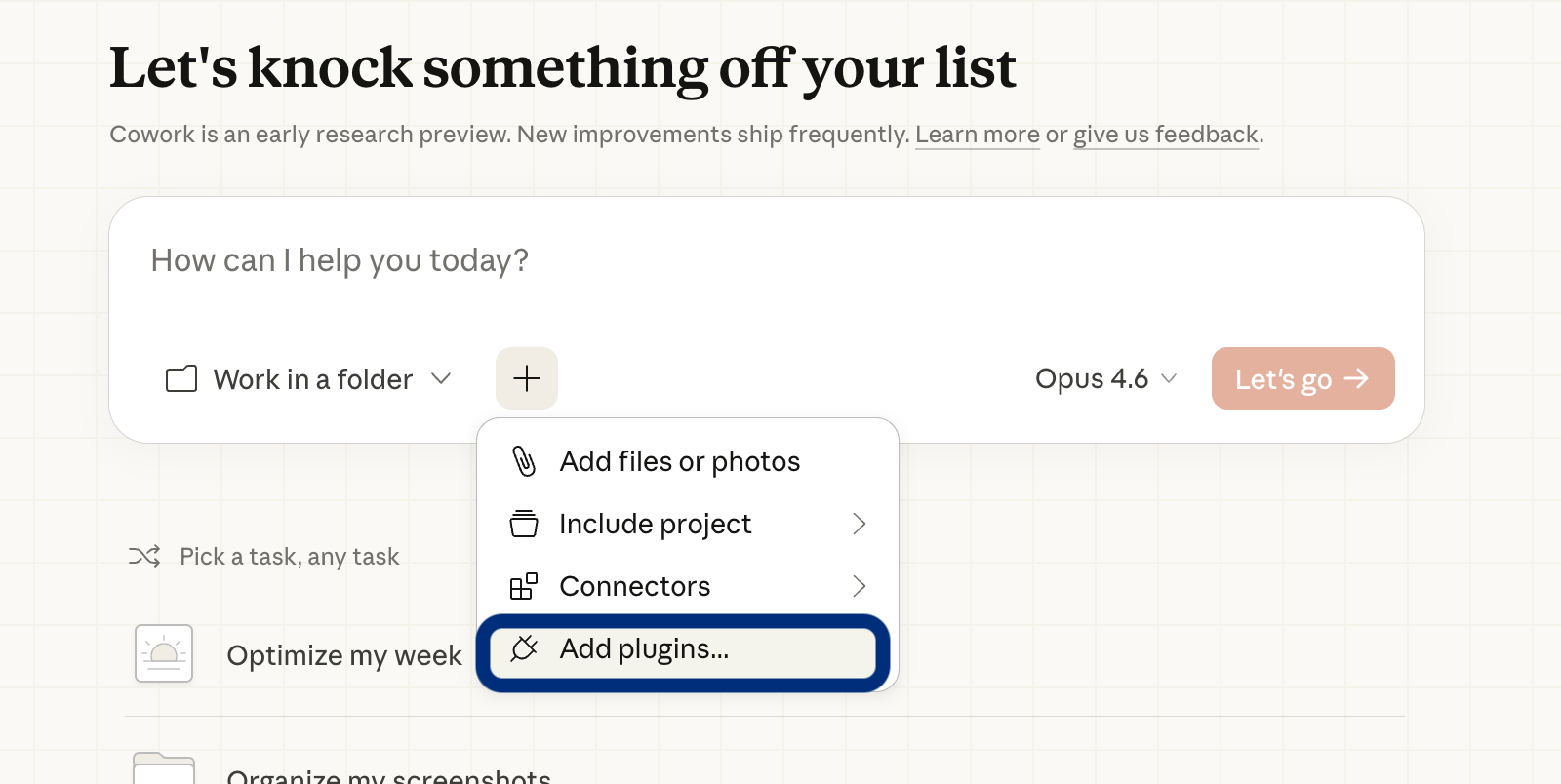Click the plug icon for plugins

524,648
